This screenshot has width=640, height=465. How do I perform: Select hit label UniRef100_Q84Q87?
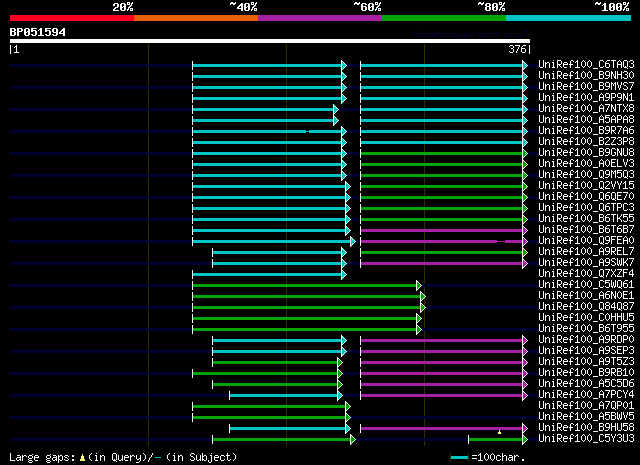pos(586,307)
